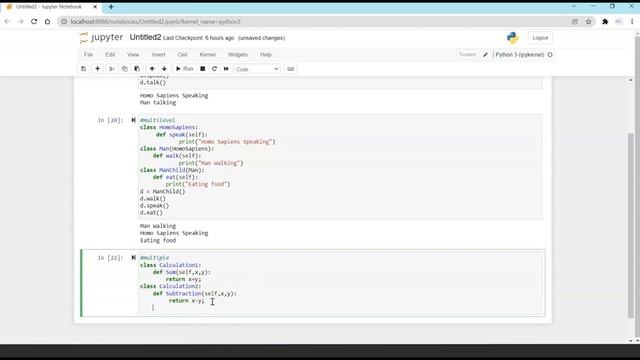Open the browser home page

(47, 22)
